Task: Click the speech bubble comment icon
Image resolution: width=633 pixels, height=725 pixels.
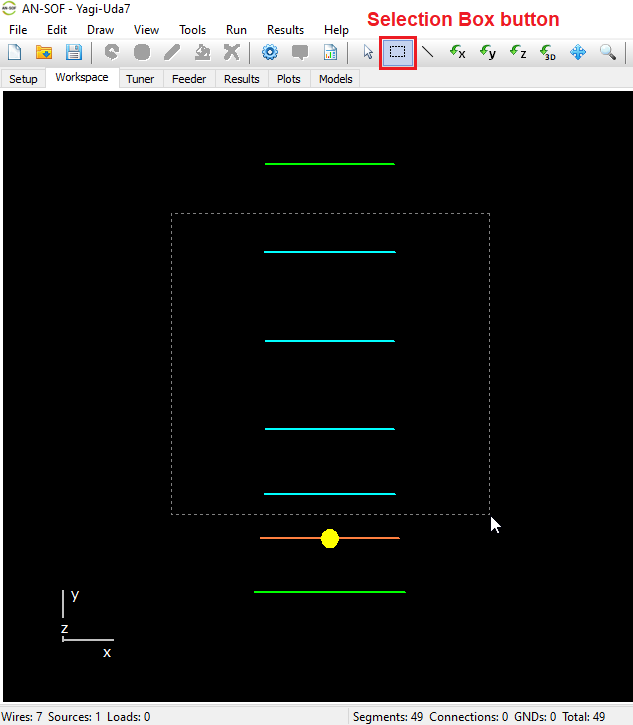Action: (300, 52)
